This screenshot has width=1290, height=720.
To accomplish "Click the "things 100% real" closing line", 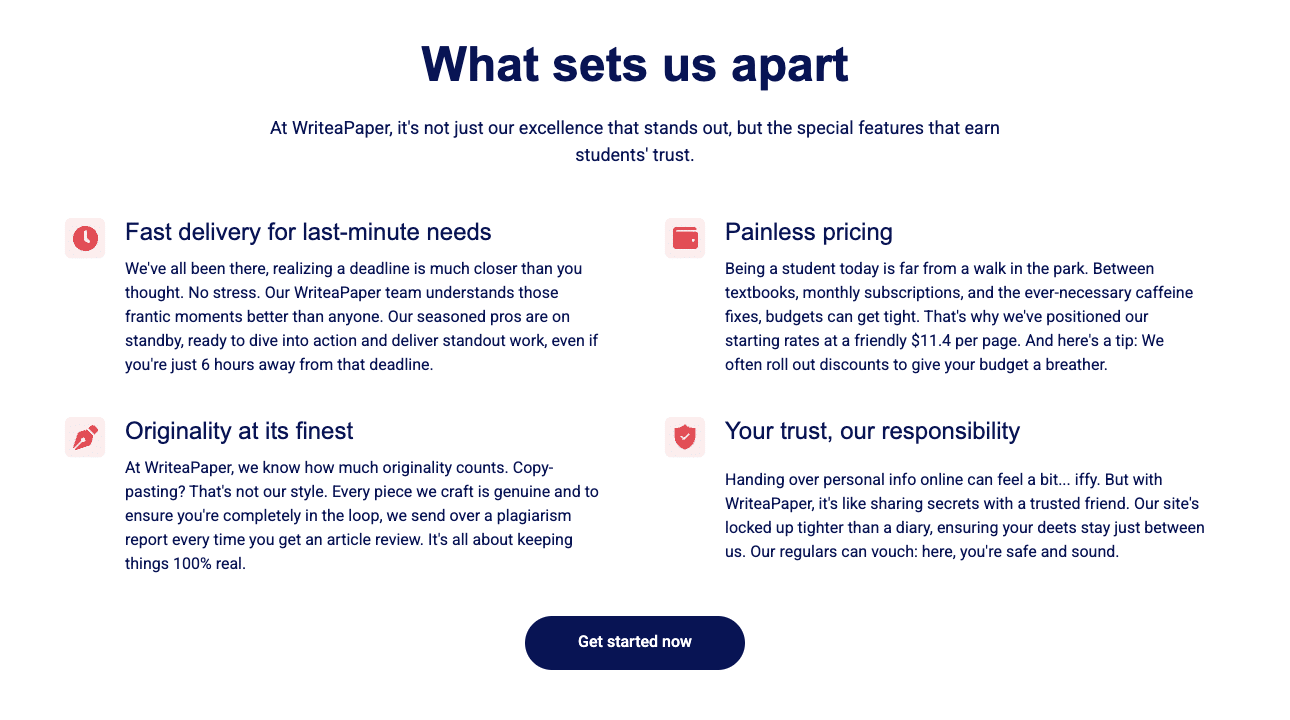I will [x=185, y=564].
